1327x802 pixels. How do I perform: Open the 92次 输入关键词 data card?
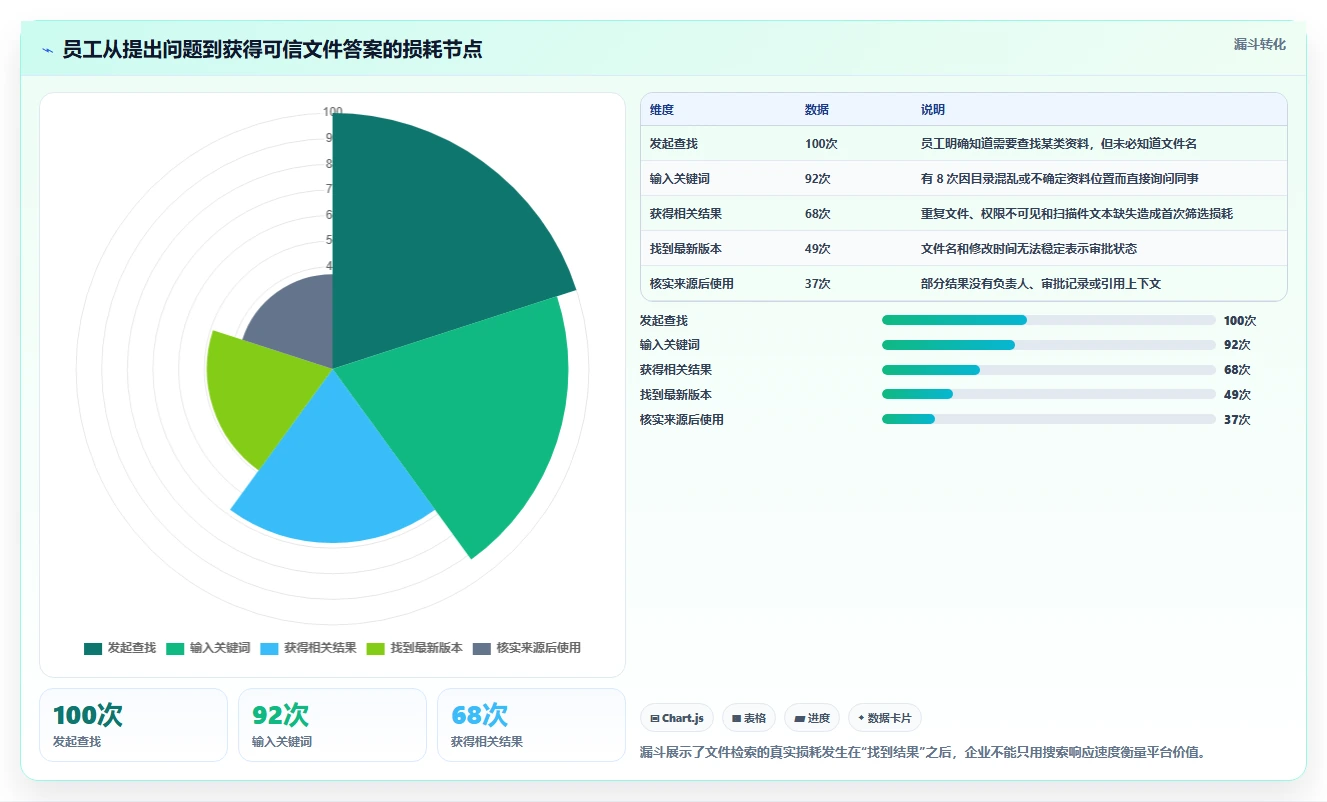point(332,725)
